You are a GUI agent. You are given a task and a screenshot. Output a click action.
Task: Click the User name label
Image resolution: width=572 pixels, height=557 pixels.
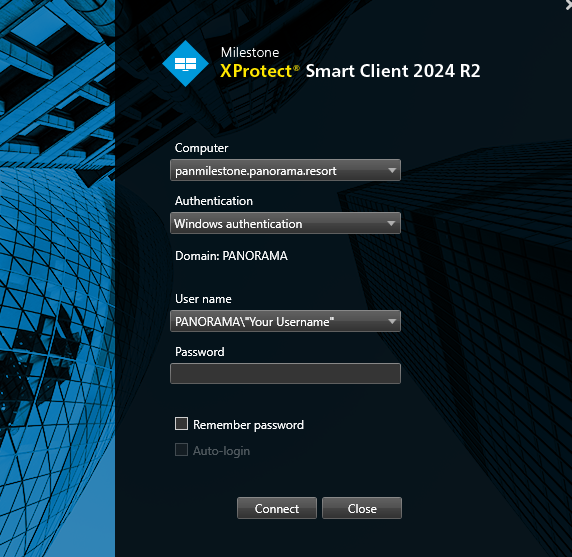click(x=203, y=299)
